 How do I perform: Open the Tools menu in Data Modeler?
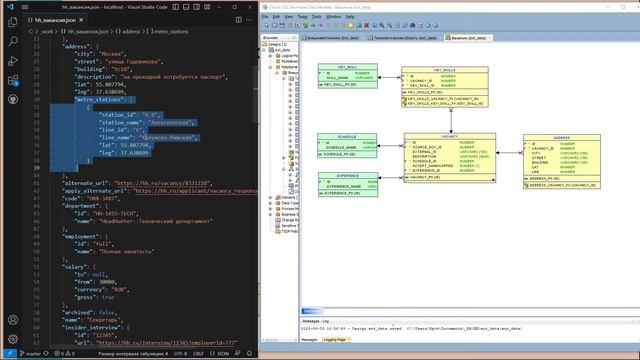click(x=317, y=17)
